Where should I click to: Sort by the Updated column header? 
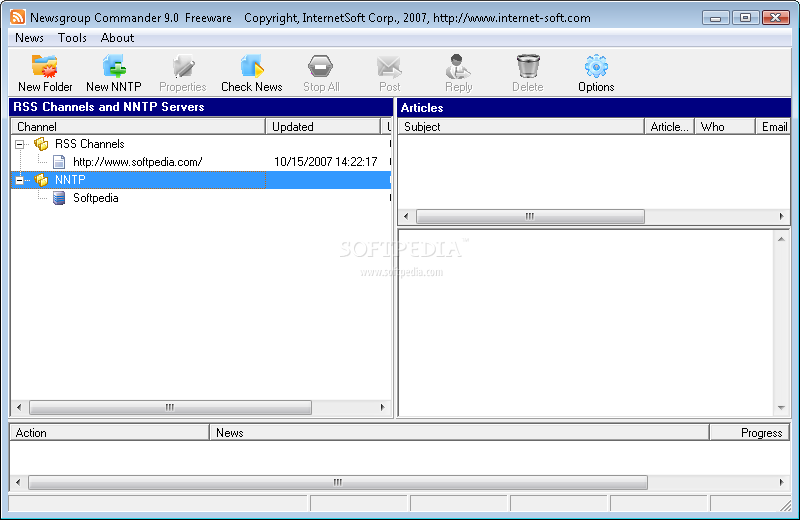click(323, 127)
